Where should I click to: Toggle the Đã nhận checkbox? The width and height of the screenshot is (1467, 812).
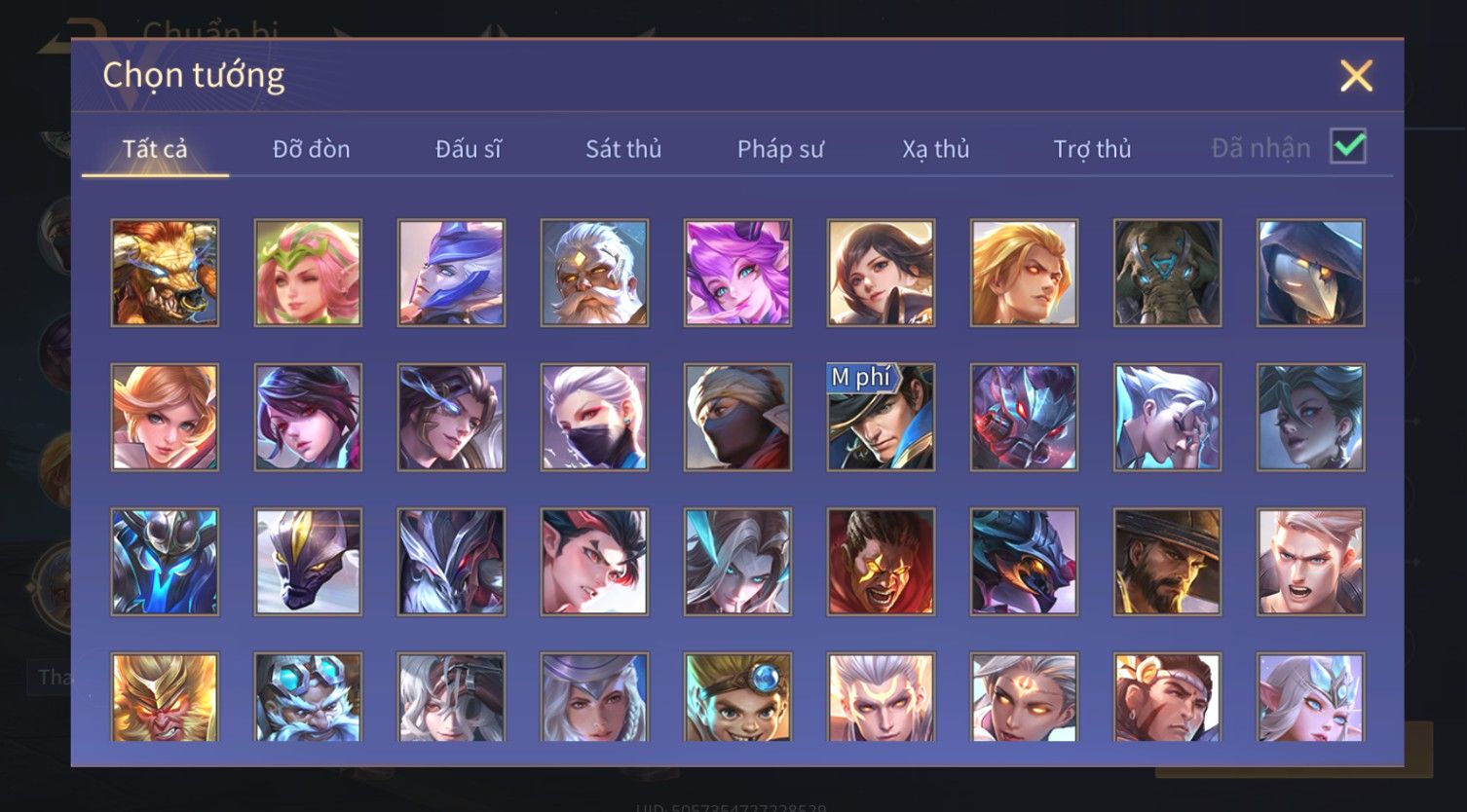[1348, 147]
